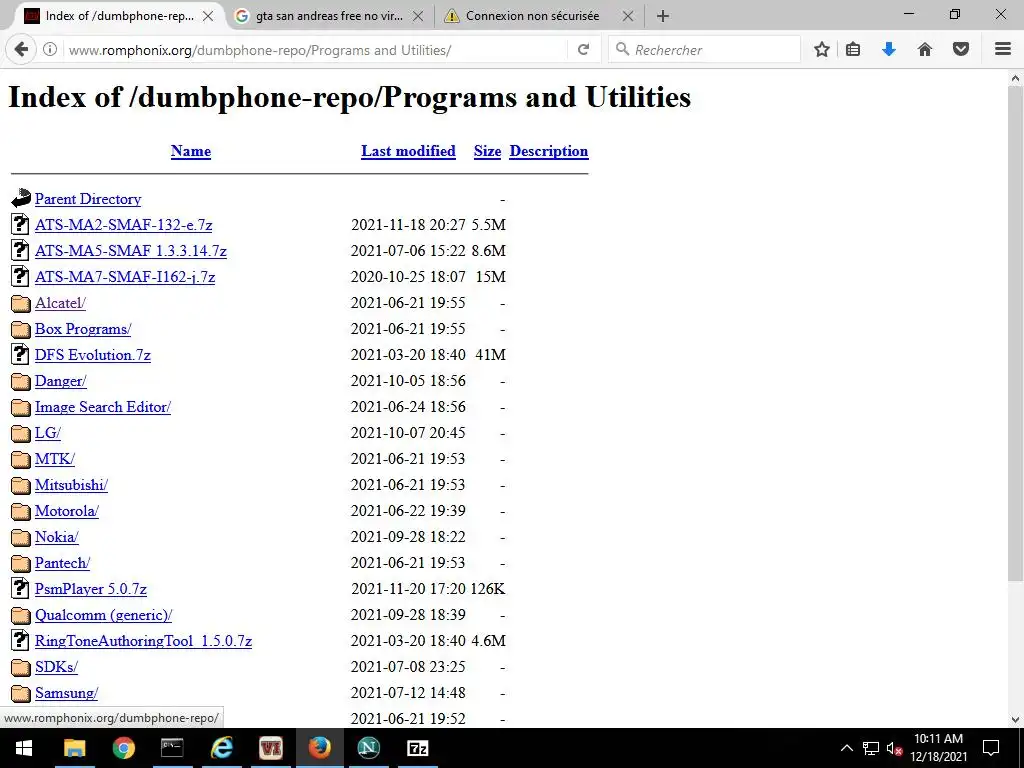
Task: Click the Parent Directory back-arrow icon
Action: pyautogui.click(x=21, y=198)
